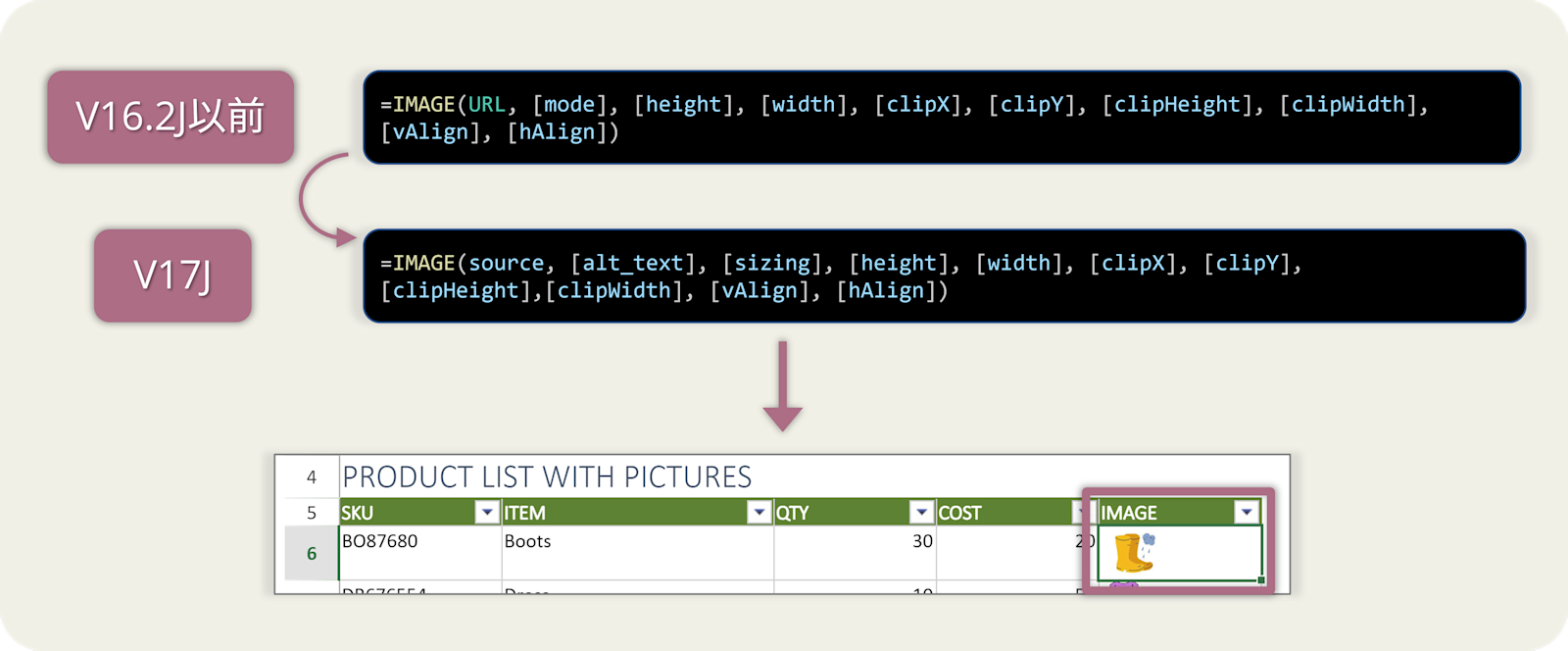Open the QTY column filter dropdown
Screen dimensions: 1568x651
pyautogui.click(x=921, y=512)
